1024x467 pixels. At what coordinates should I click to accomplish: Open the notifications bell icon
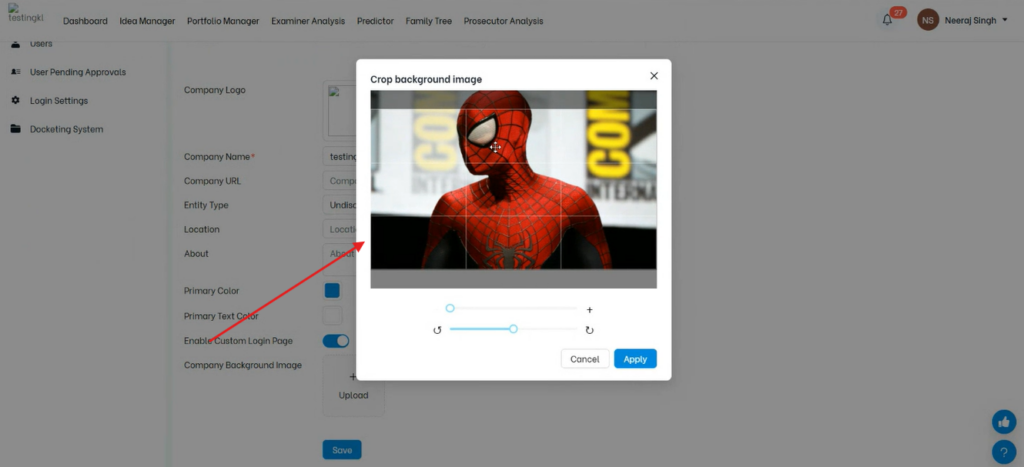coord(887,20)
